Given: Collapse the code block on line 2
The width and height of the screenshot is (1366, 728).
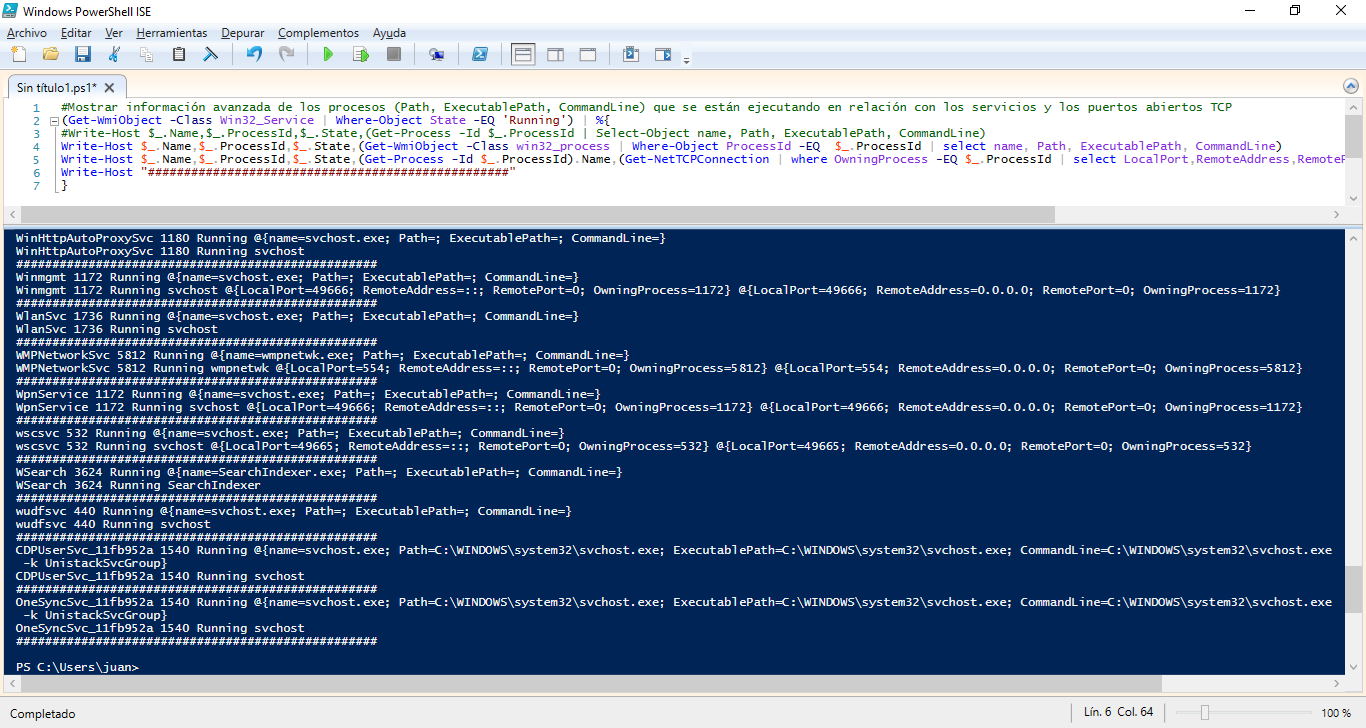Looking at the screenshot, I should [x=54, y=121].
